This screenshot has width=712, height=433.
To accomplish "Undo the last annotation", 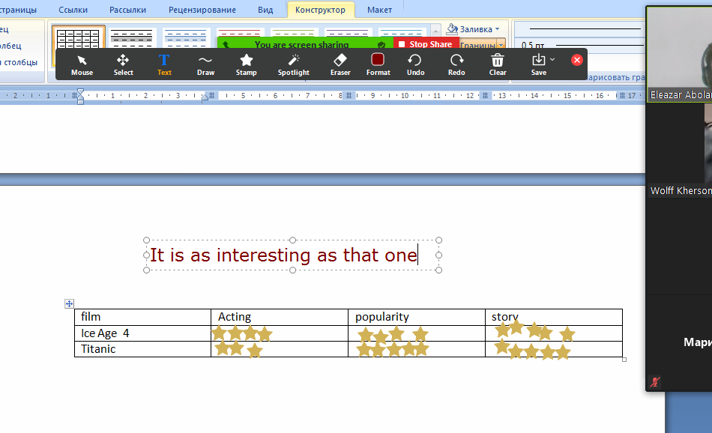I will [415, 64].
